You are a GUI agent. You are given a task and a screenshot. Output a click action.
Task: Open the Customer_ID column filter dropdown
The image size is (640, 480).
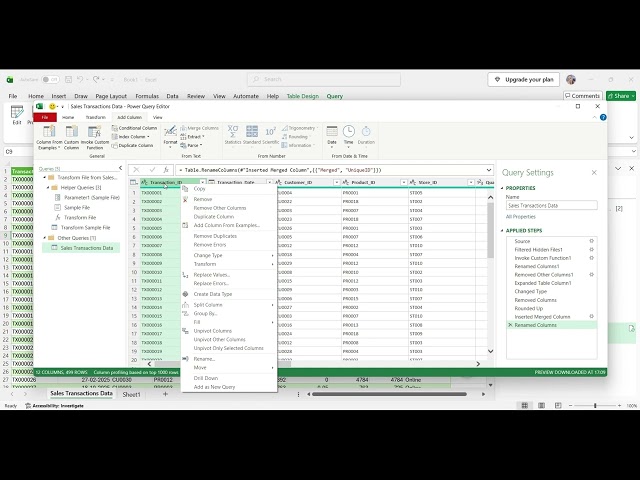[x=337, y=182]
